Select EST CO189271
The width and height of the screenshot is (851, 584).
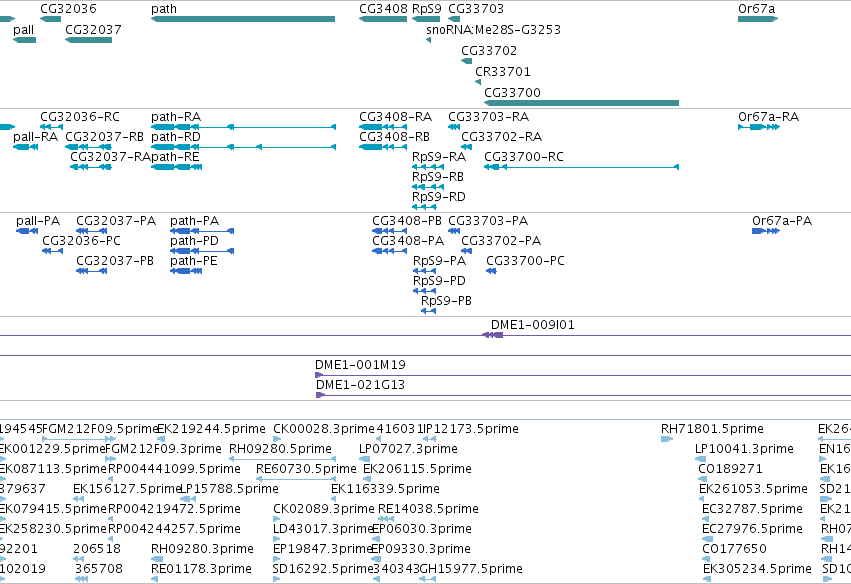(730, 469)
